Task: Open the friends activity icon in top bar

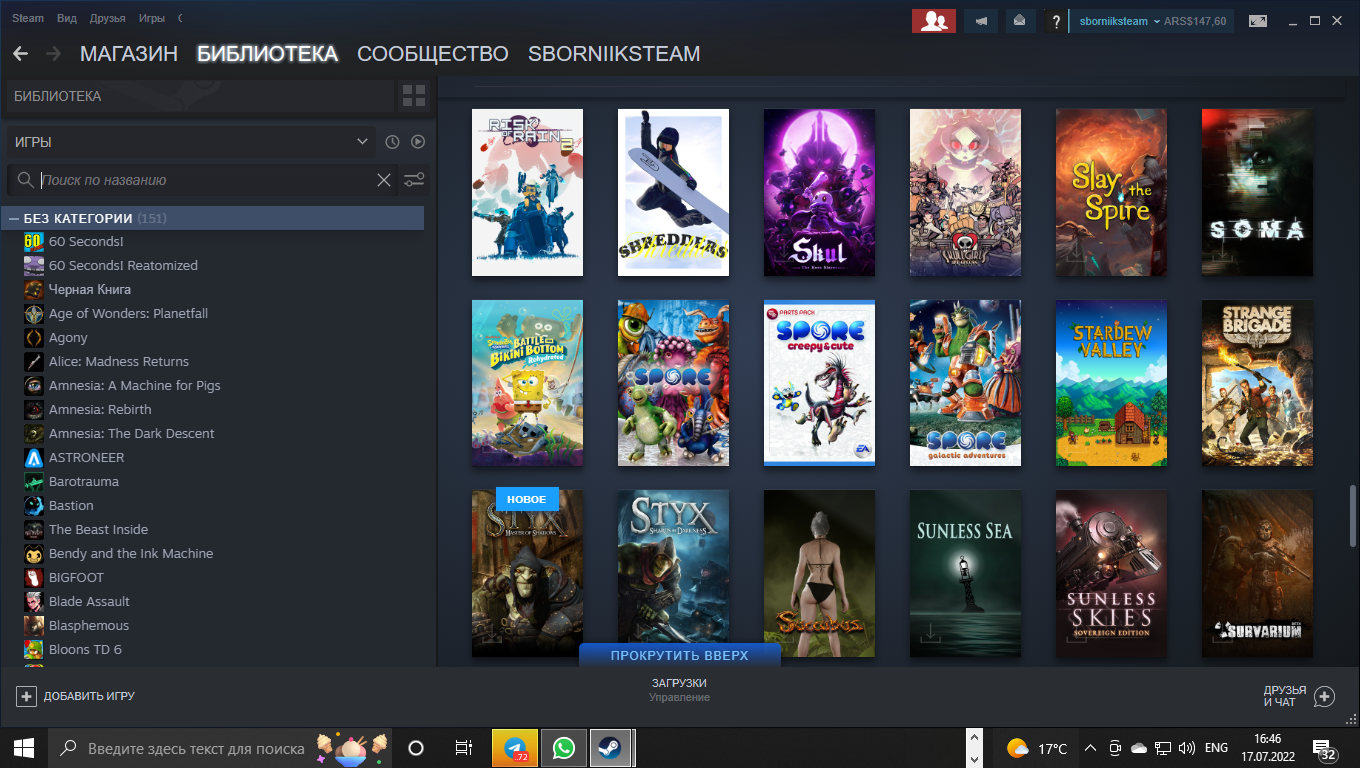Action: coord(934,21)
